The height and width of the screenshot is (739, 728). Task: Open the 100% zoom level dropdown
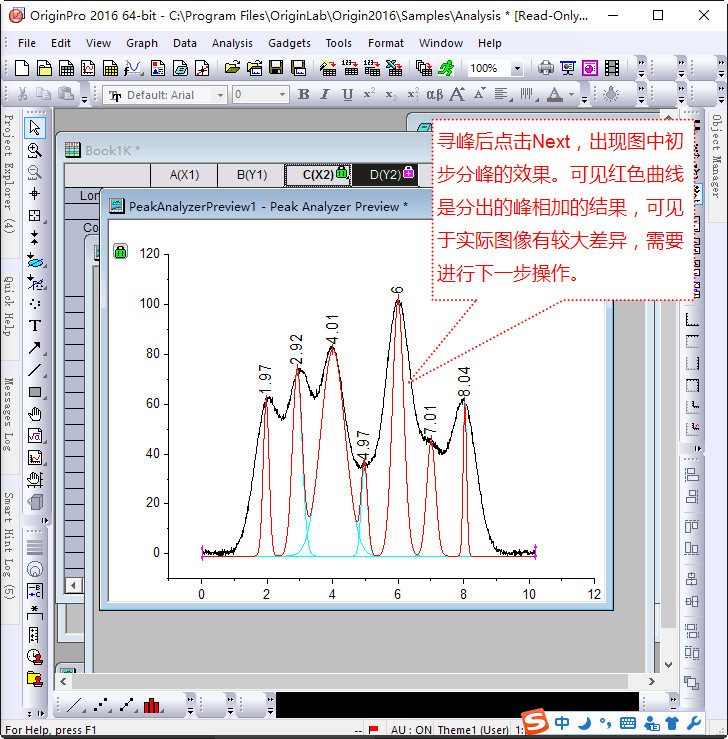(x=516, y=69)
